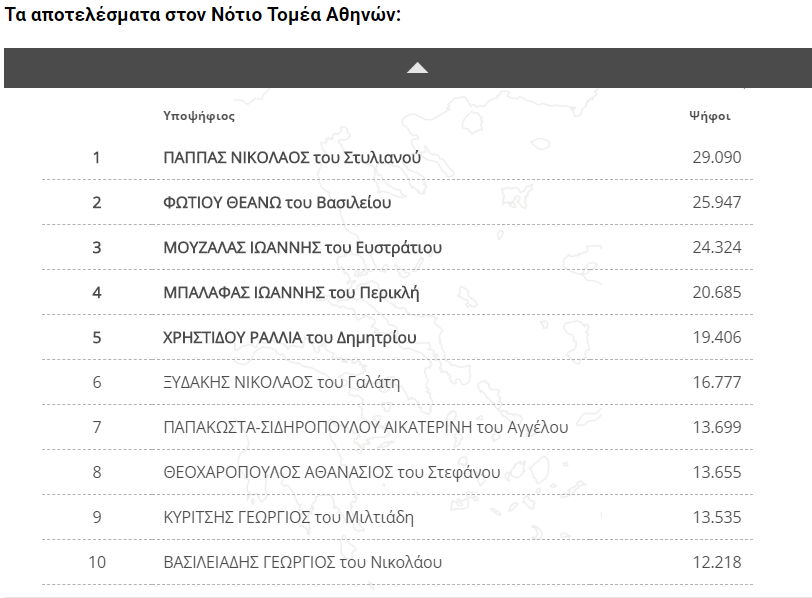Viewport: 812px width, 598px height.
Task: Select ΒΑΣΙΛΕΙΑΔΗΣ ΓΕΩΡΓΙΟΣ του Νικολάου
Action: point(302,562)
